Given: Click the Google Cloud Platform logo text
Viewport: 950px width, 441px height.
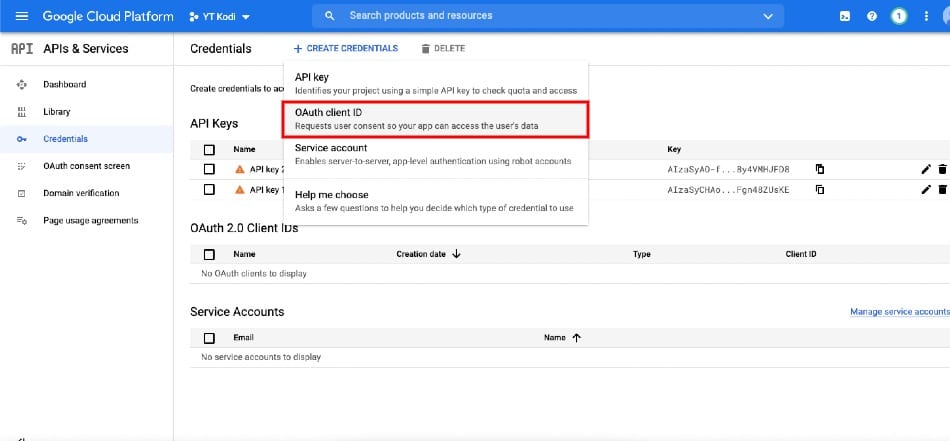Looking at the screenshot, I should [x=108, y=16].
